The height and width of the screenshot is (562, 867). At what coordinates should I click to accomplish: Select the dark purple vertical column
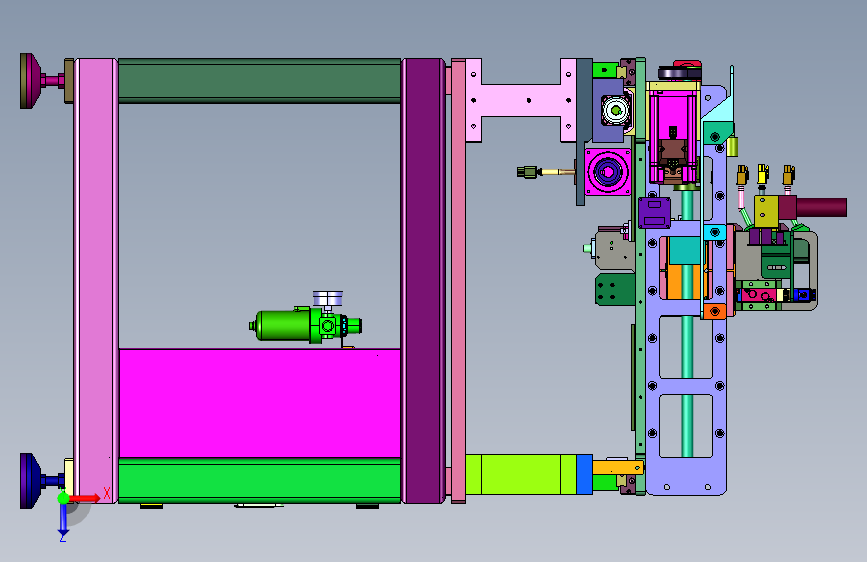tap(423, 281)
